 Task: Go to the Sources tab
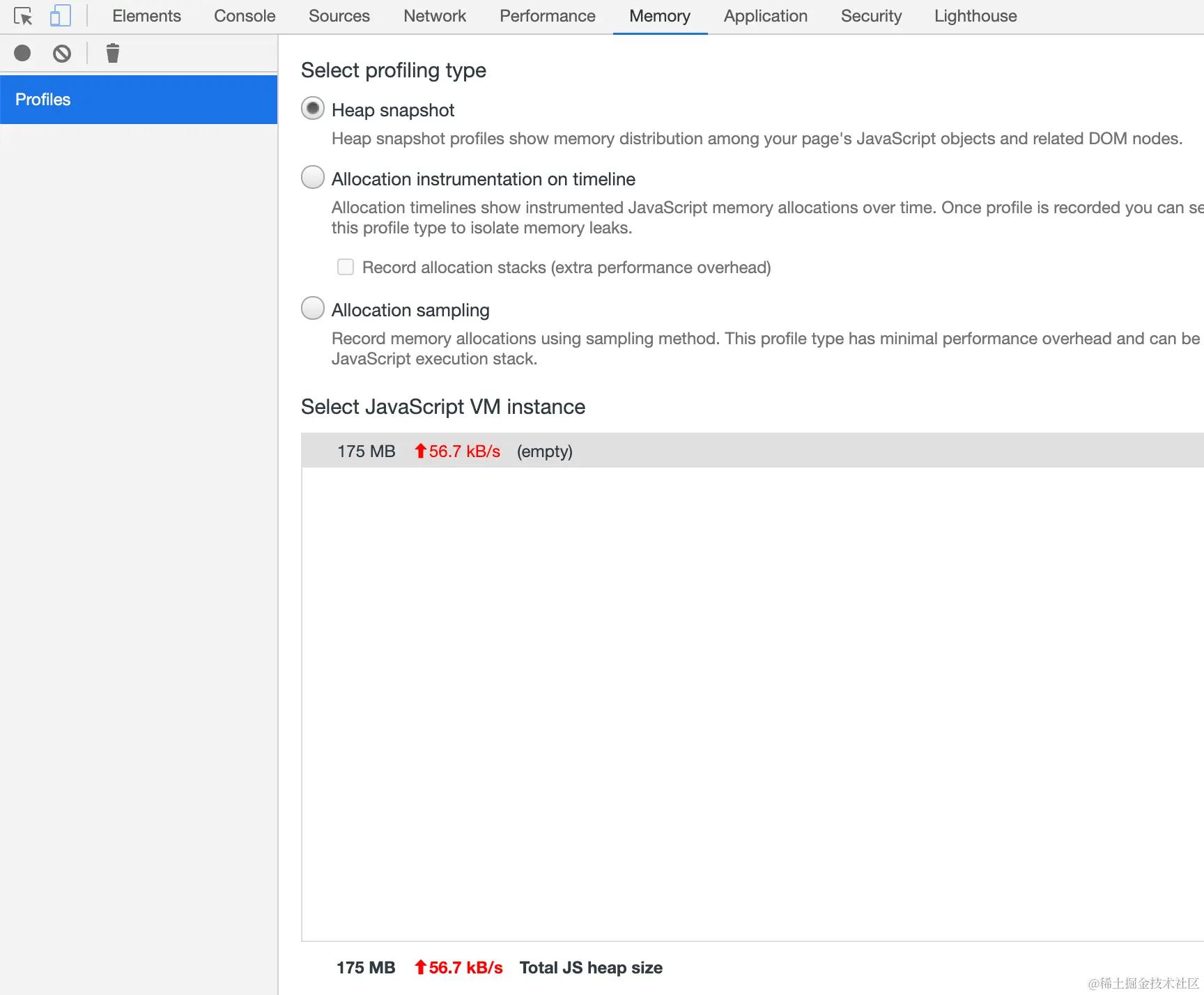point(339,16)
